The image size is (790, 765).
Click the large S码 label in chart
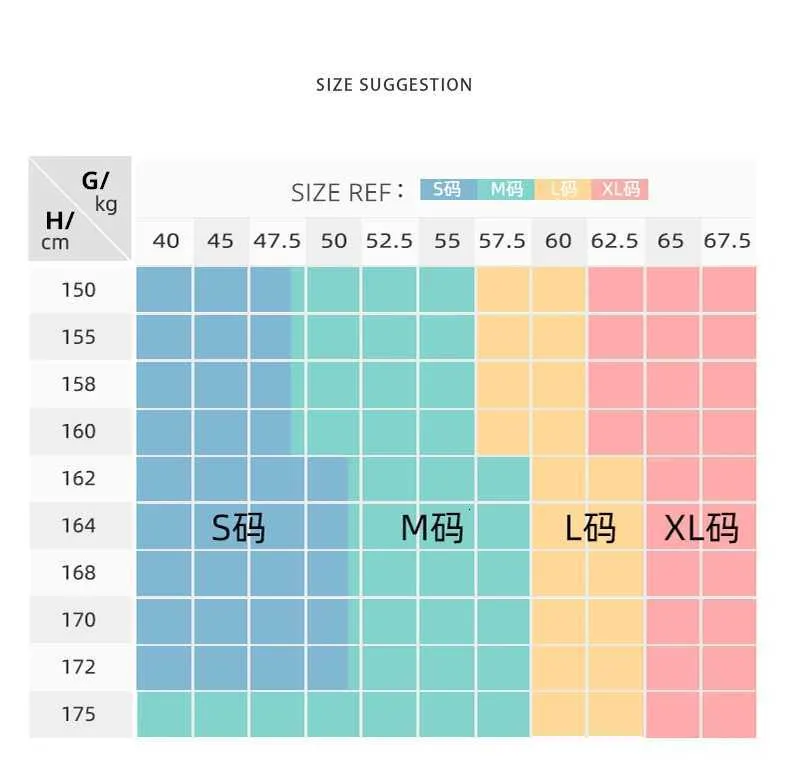[x=239, y=527]
